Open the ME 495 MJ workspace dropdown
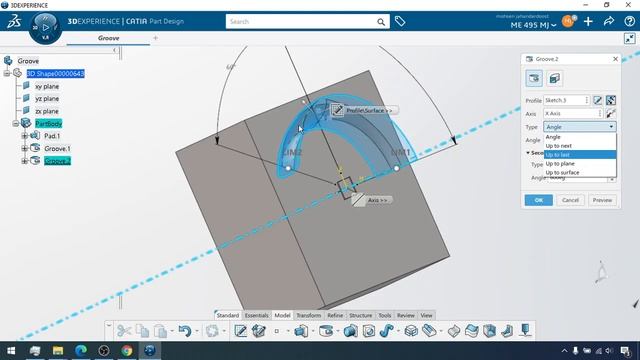This screenshot has height=360, width=640. pyautogui.click(x=533, y=25)
